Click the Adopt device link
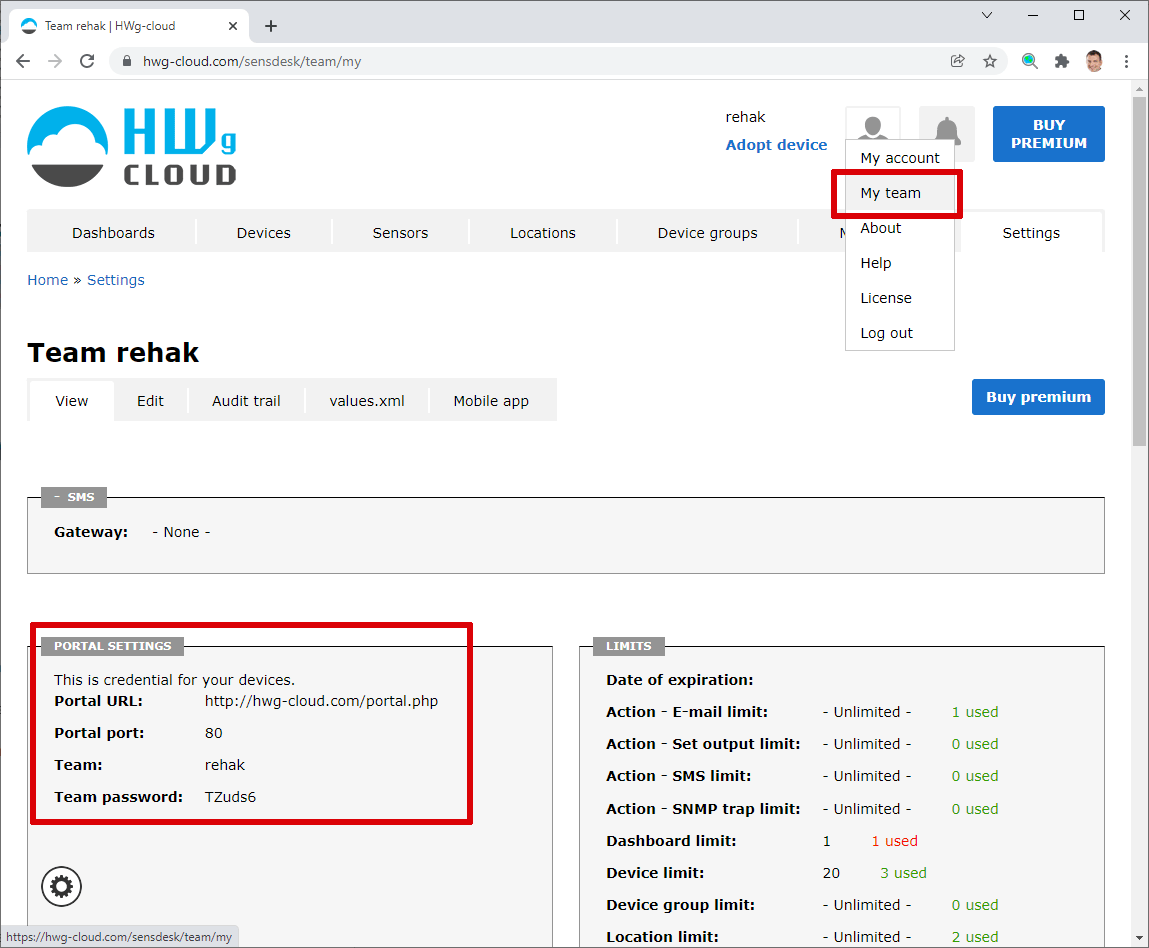The image size is (1149, 948). tap(776, 145)
